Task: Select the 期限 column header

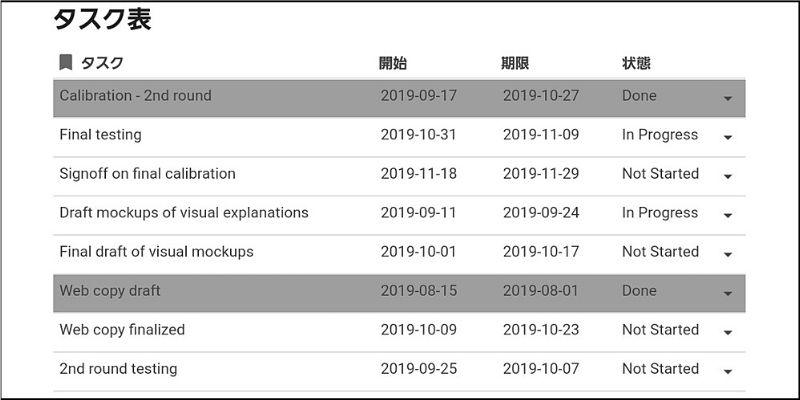Action: [515, 63]
